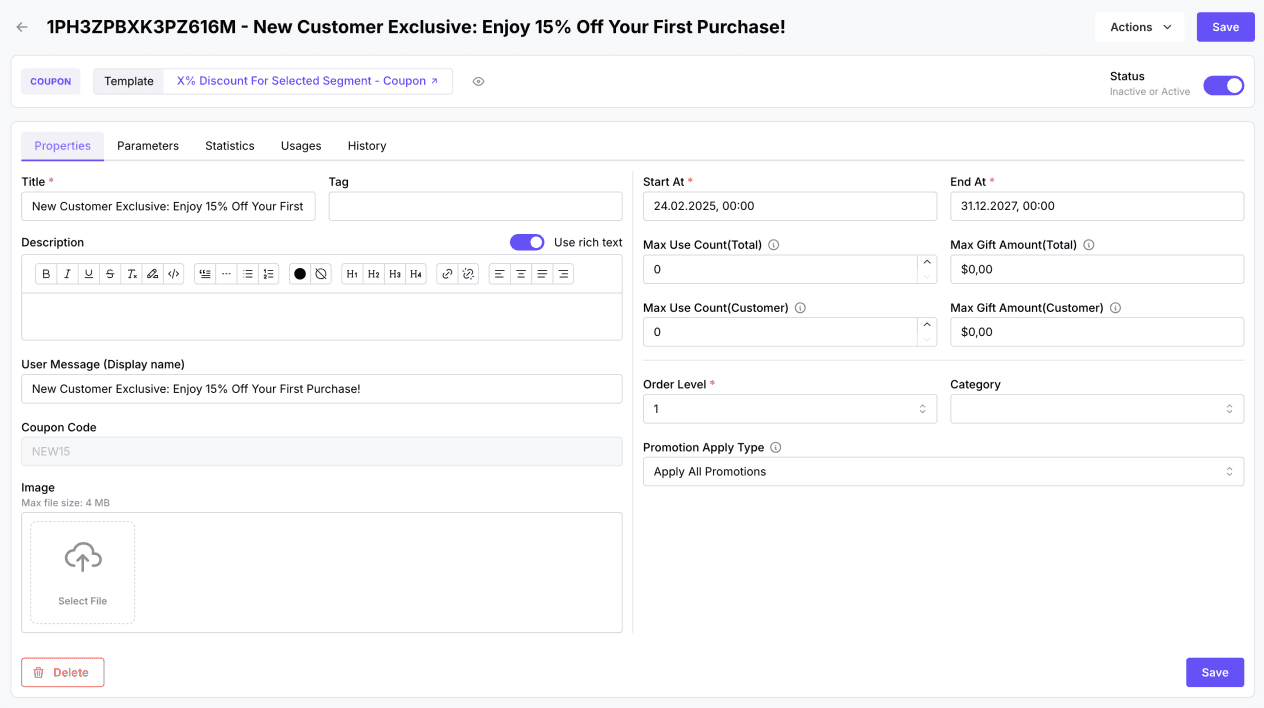Switch to the Properties tab
The image size is (1264, 708).
coord(62,146)
